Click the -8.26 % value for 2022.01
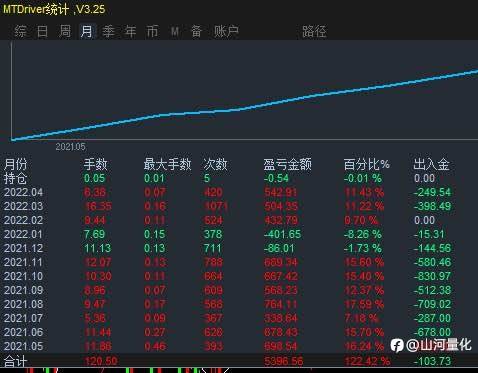Viewport: 478px width, 373px height. 363,234
